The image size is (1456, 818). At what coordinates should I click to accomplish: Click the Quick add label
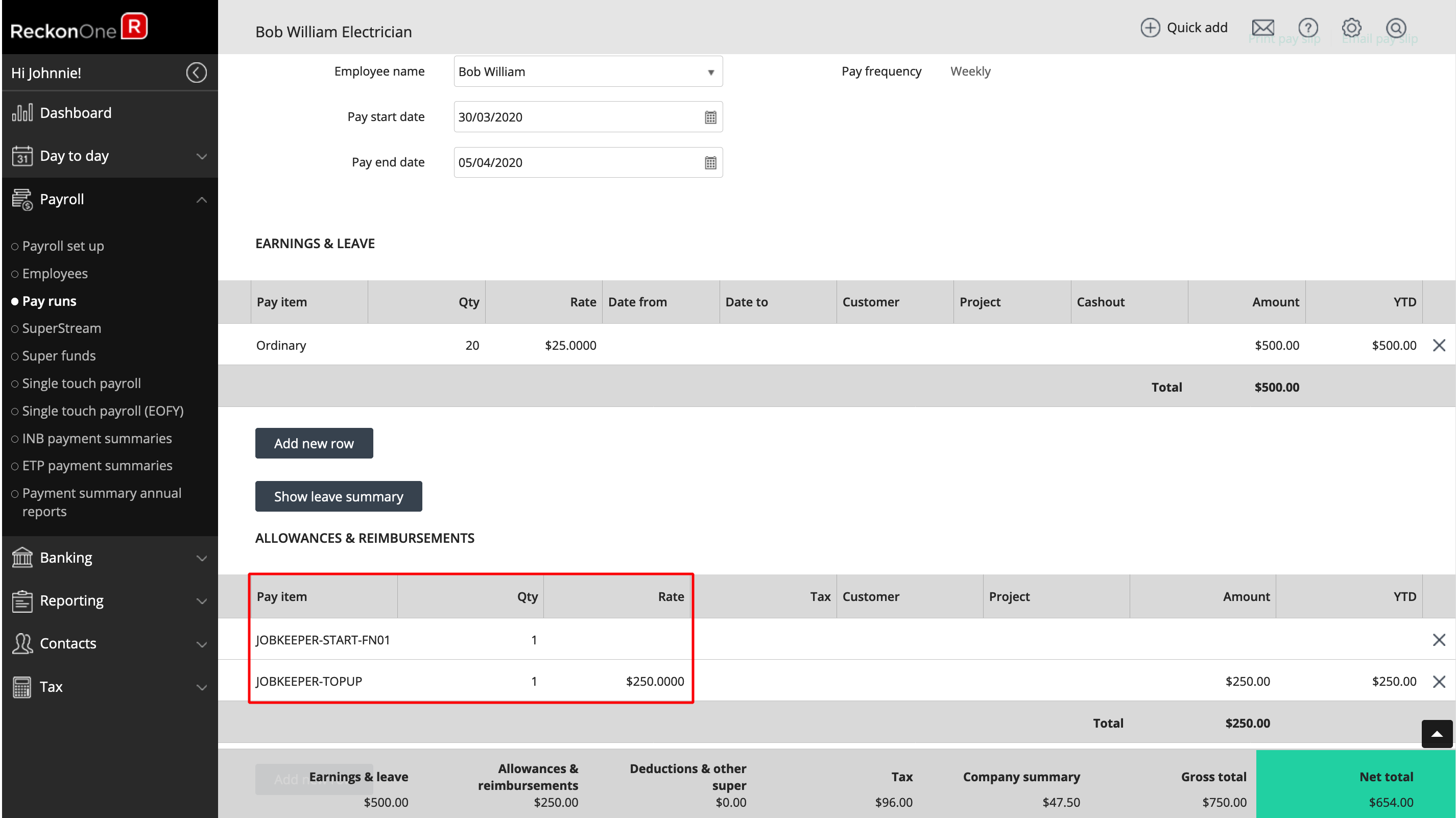(x=1197, y=27)
